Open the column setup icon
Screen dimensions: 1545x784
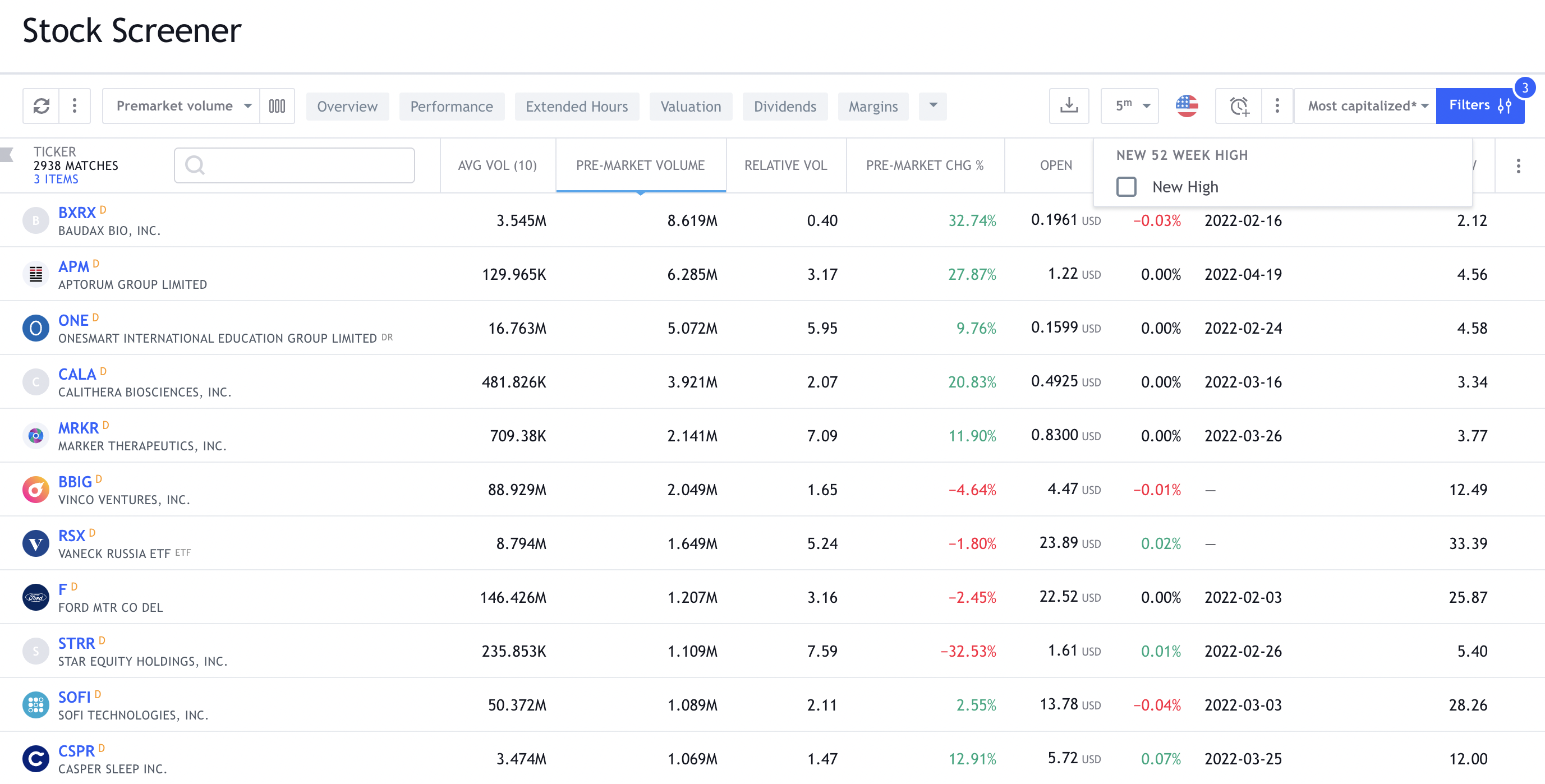coord(277,106)
